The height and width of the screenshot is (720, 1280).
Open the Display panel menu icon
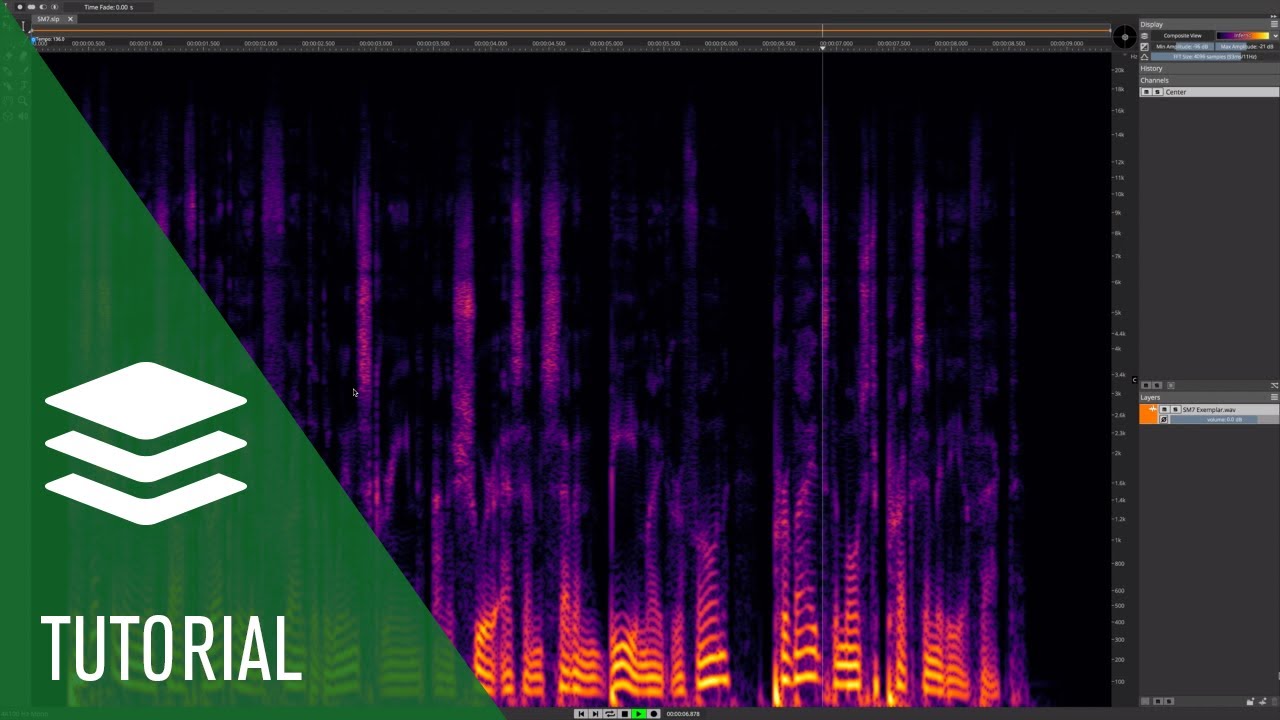coord(1274,24)
